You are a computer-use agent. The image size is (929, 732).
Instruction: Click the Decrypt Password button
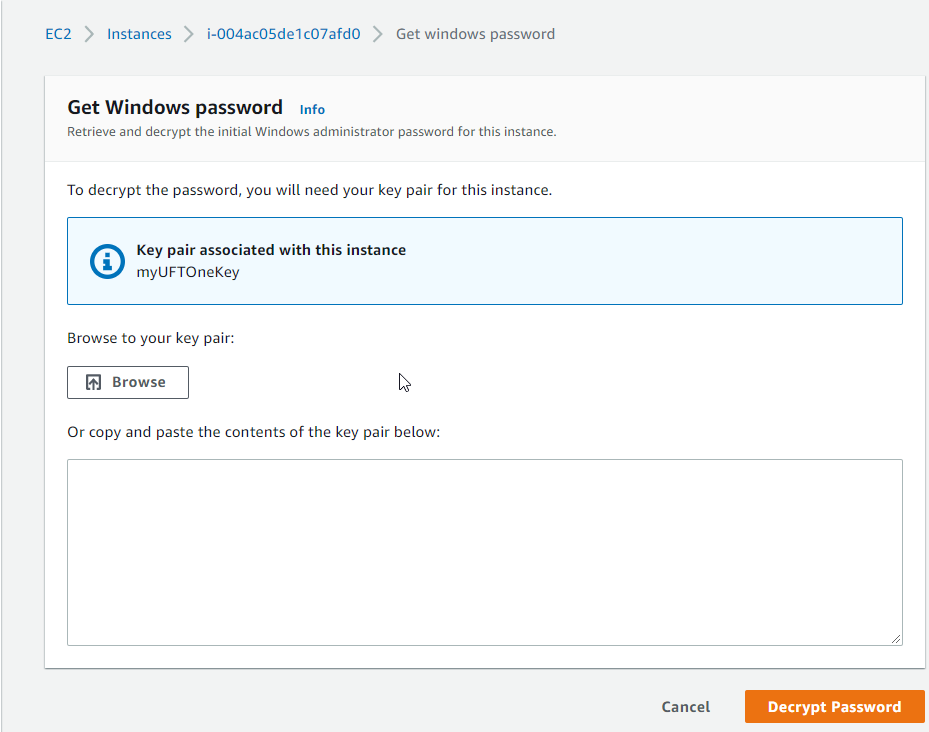(834, 707)
